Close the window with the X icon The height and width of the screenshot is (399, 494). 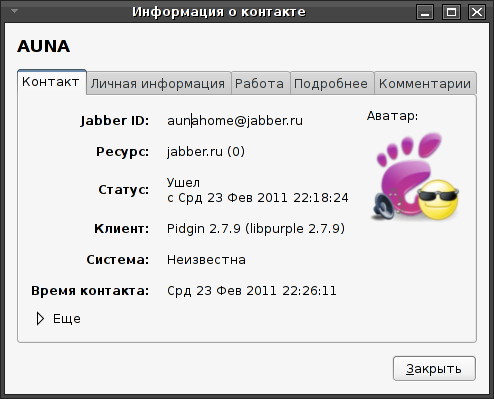(x=477, y=12)
